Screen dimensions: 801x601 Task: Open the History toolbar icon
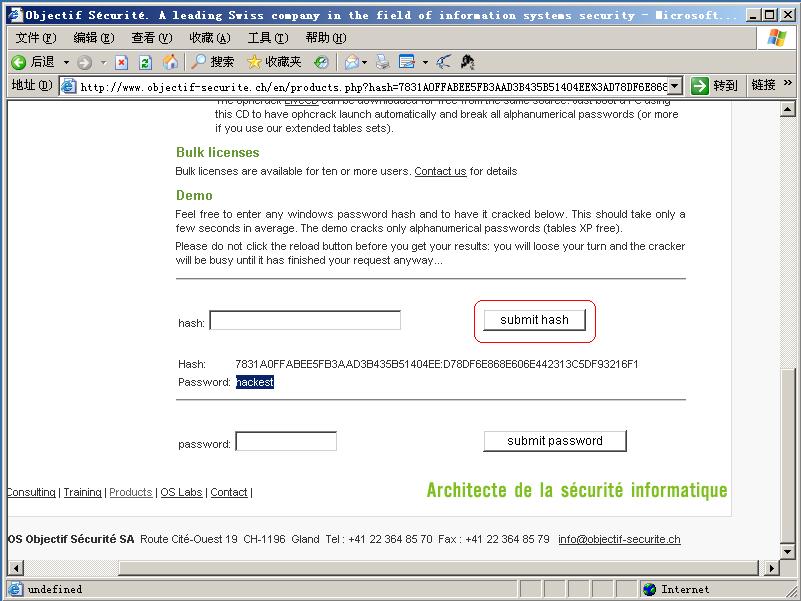pyautogui.click(x=321, y=62)
